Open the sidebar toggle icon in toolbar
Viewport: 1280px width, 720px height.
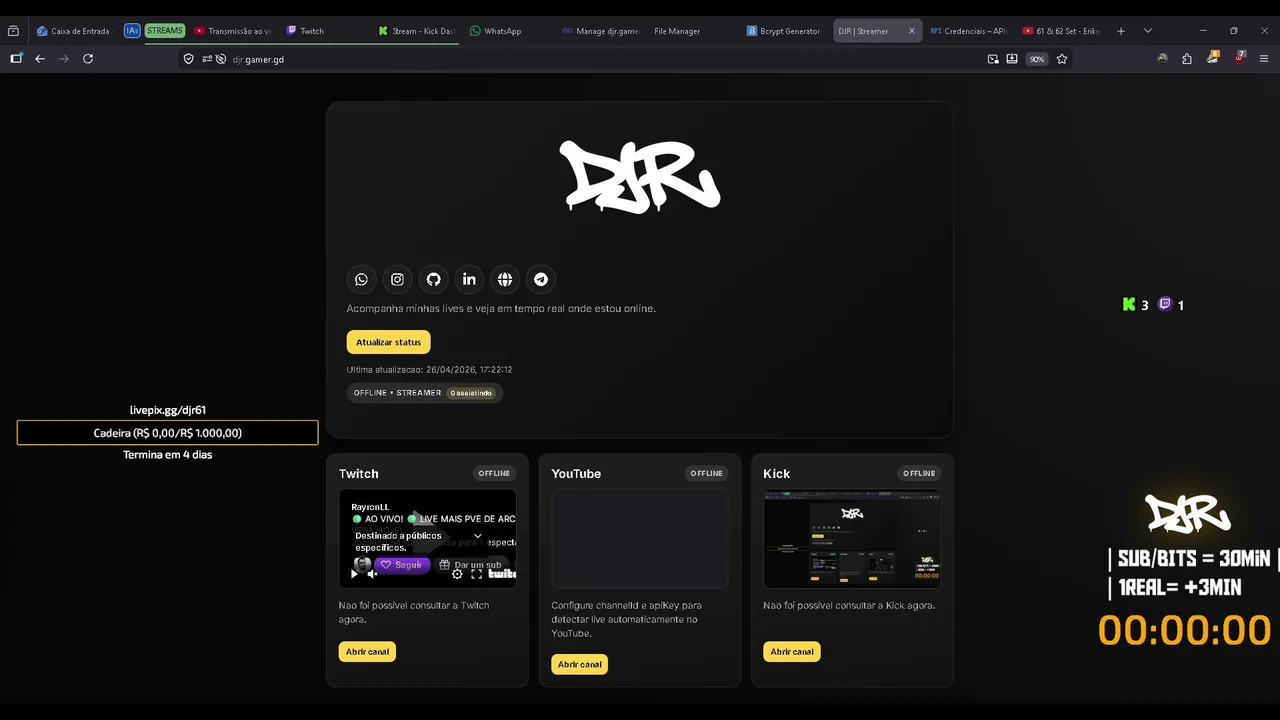[16, 59]
